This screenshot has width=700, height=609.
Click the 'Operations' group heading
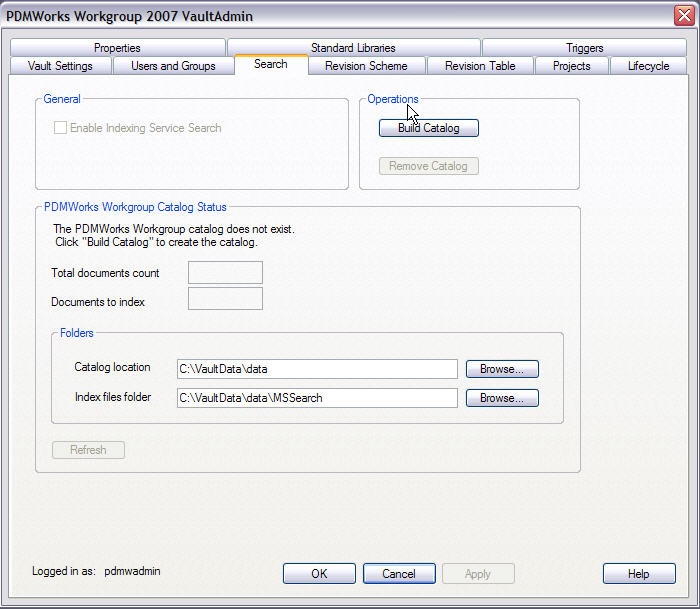[393, 99]
